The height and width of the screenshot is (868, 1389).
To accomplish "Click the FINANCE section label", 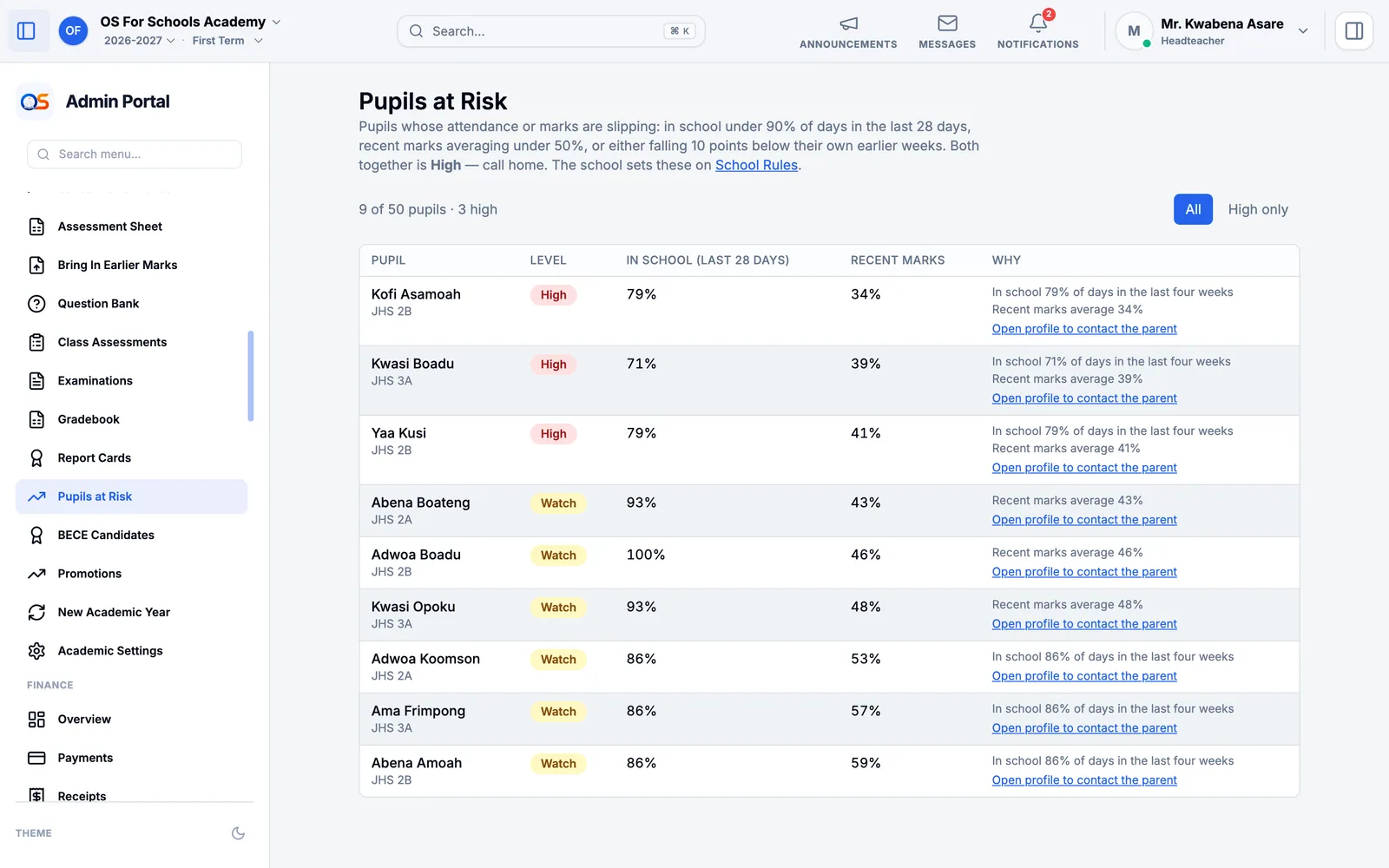I will point(50,686).
